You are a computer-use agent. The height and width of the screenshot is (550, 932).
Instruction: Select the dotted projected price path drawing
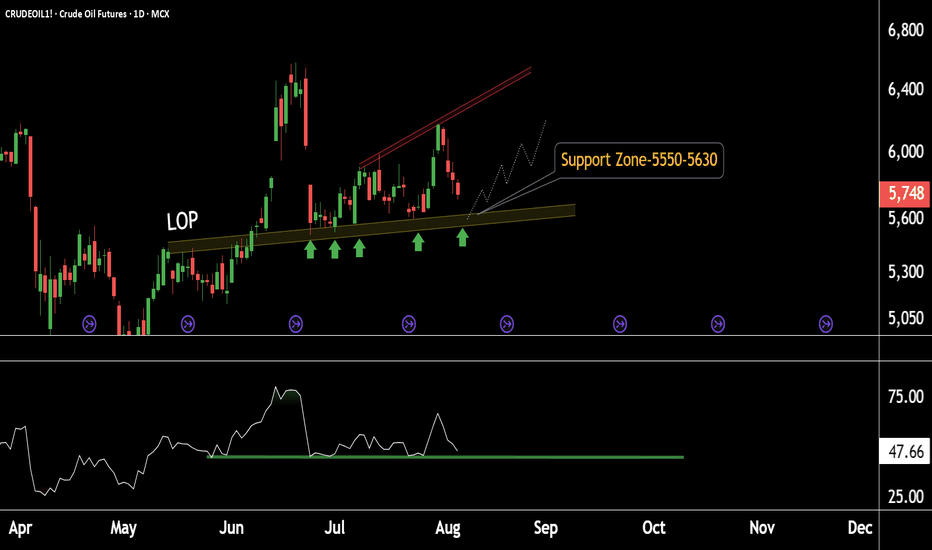coord(507,169)
